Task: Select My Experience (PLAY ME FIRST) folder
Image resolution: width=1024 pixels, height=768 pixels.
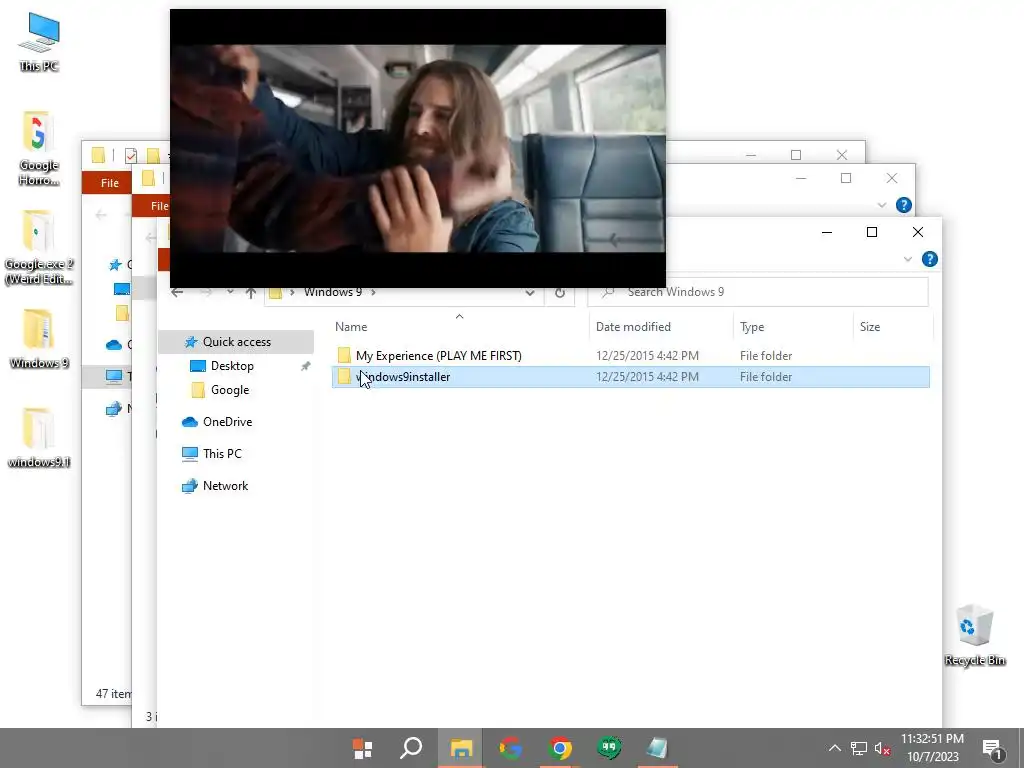Action: pos(630,355)
